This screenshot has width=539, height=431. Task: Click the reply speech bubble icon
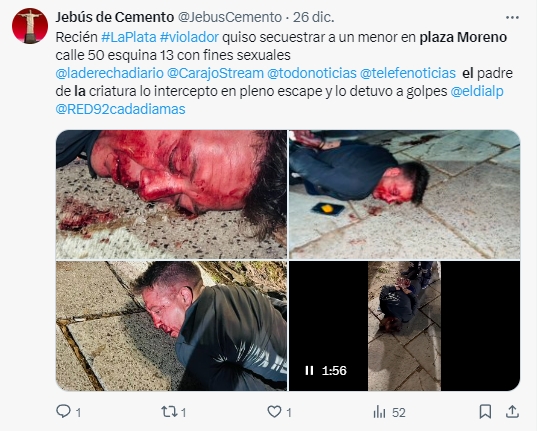click(x=64, y=411)
